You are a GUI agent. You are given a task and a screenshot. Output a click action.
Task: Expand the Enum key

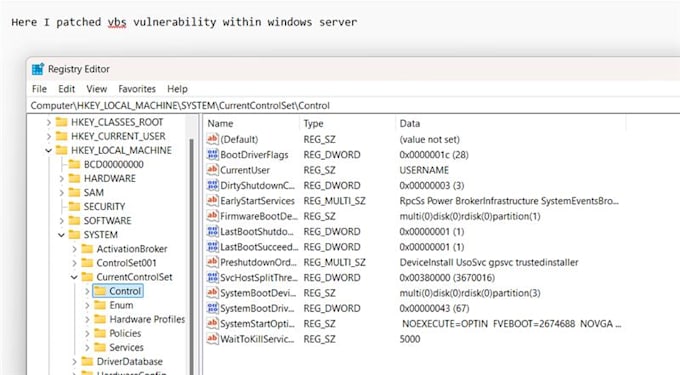[x=87, y=305]
